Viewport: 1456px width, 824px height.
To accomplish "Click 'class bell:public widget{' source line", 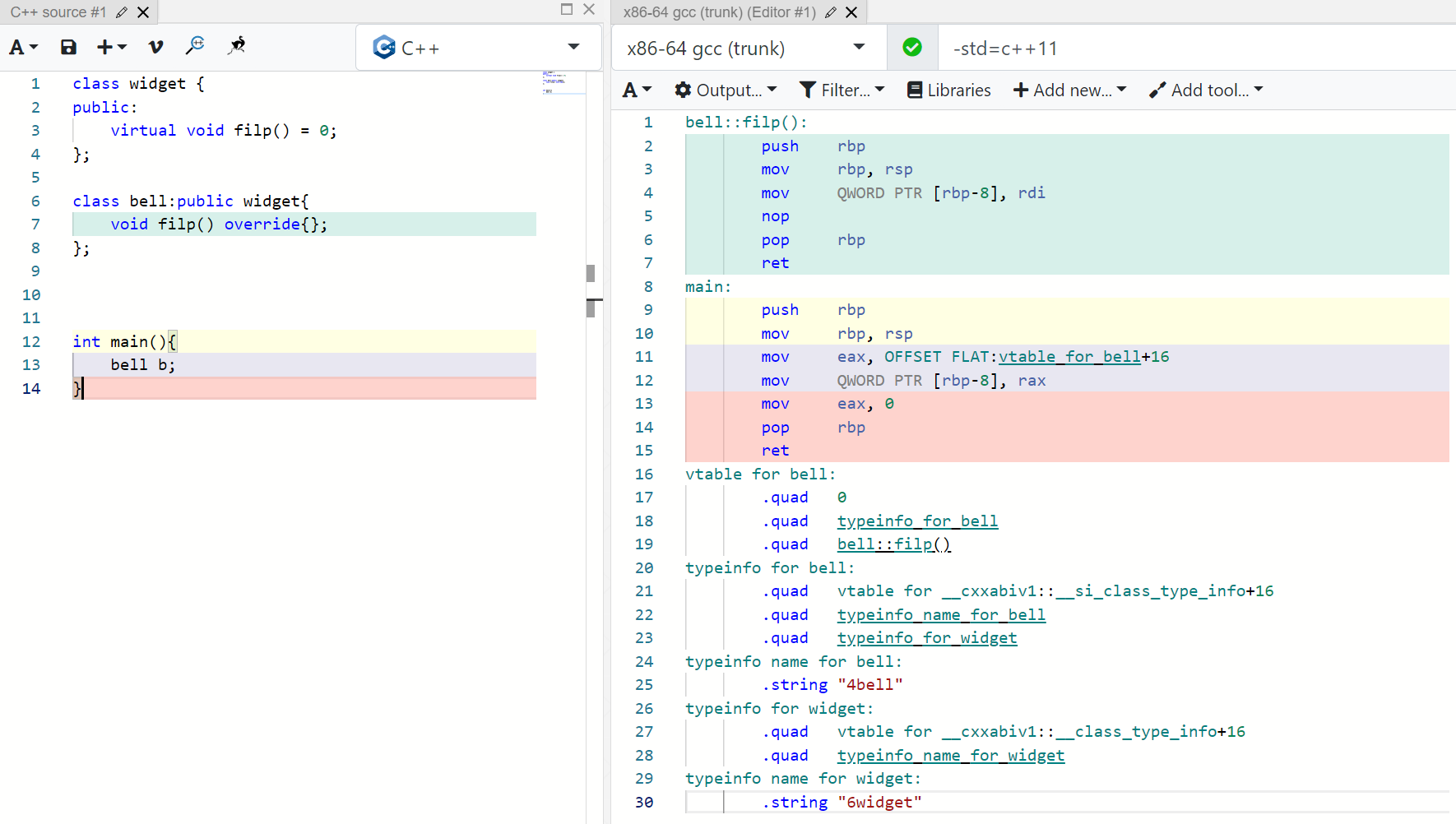I will [x=191, y=201].
